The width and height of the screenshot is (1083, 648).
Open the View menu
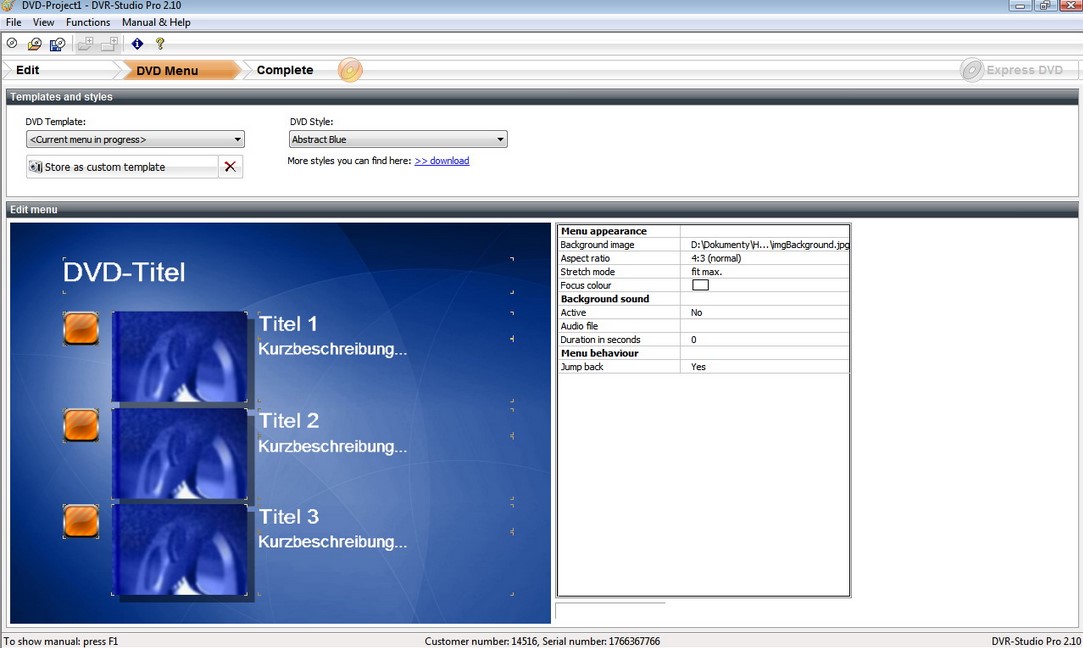pyautogui.click(x=43, y=22)
